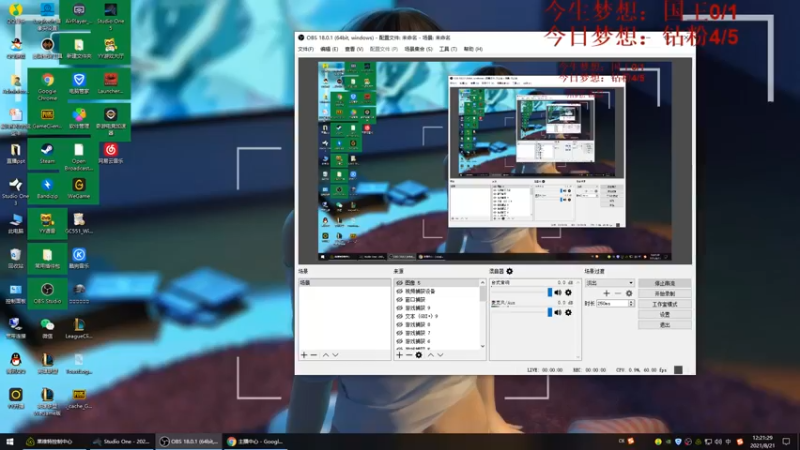800x450 pixels.
Task: Launch Steam from the desktop
Action: (47, 154)
